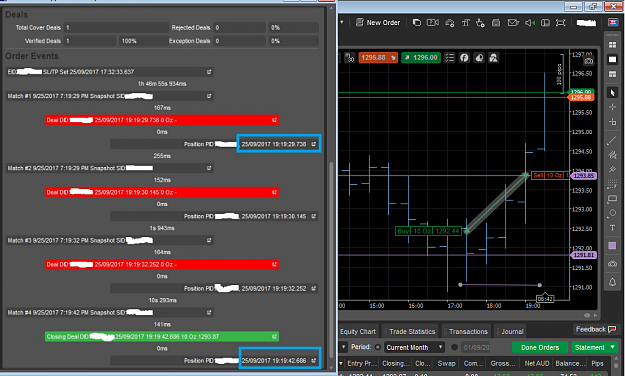Screen dimensions: 625x376
Task: Sort by the Net AUD column
Action: [537, 363]
